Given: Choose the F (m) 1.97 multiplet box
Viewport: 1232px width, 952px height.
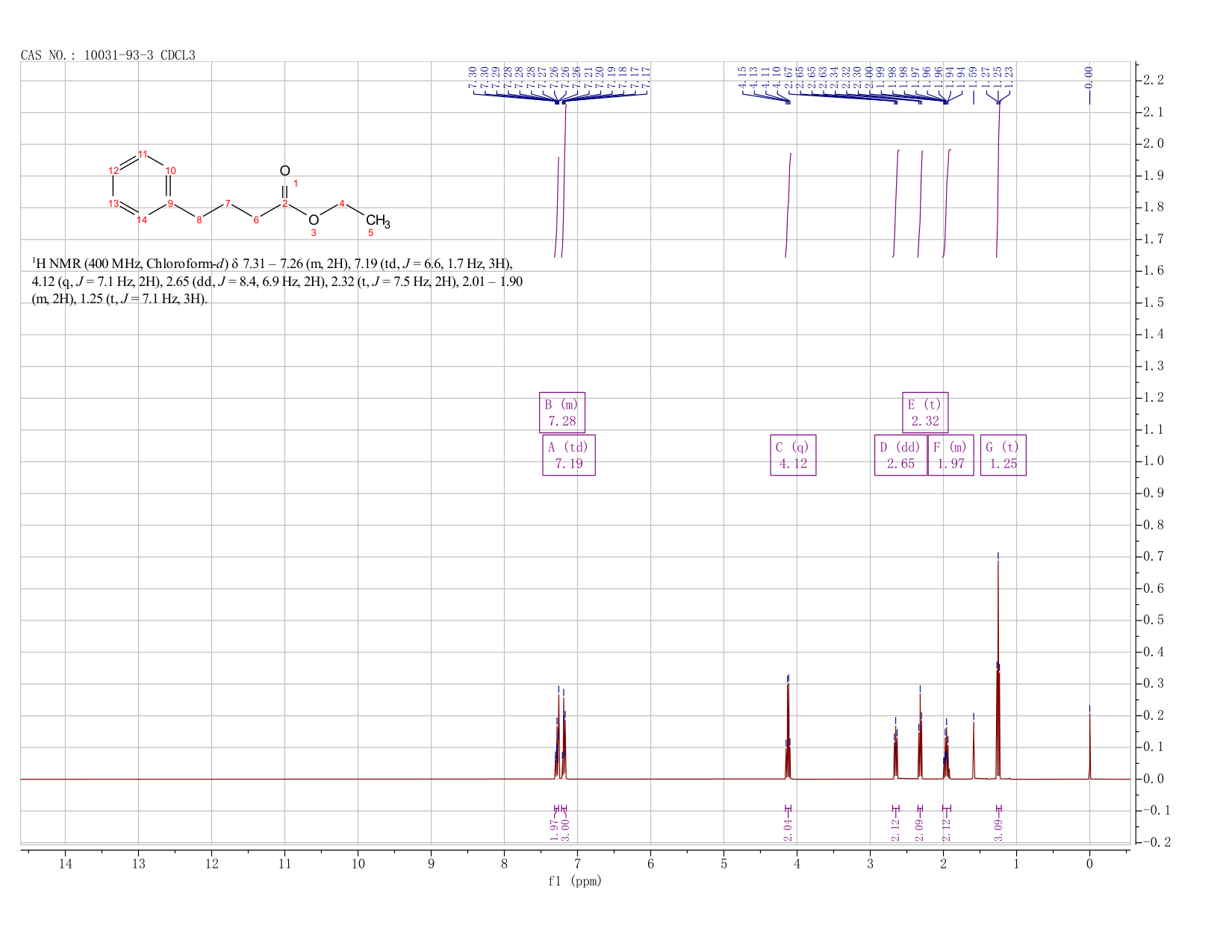Looking at the screenshot, I should pyautogui.click(x=951, y=455).
